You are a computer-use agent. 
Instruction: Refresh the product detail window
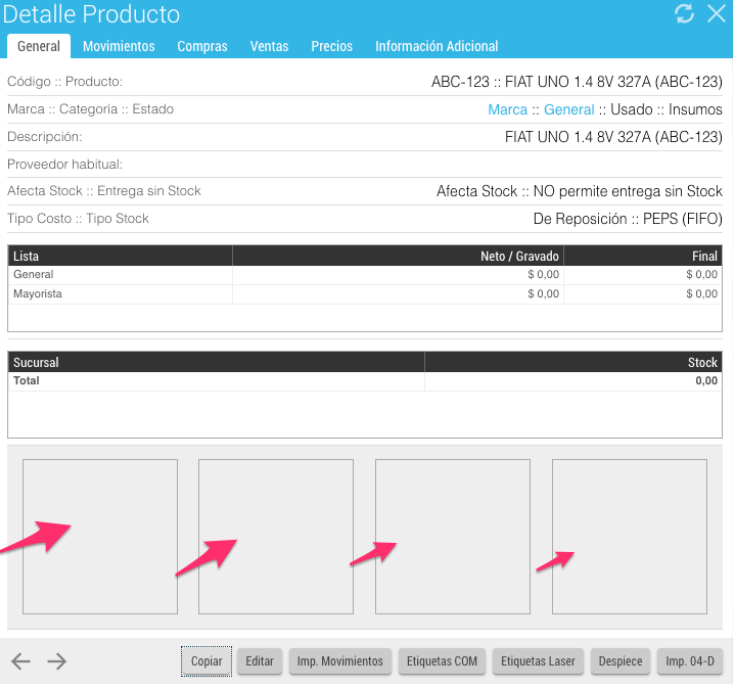684,13
